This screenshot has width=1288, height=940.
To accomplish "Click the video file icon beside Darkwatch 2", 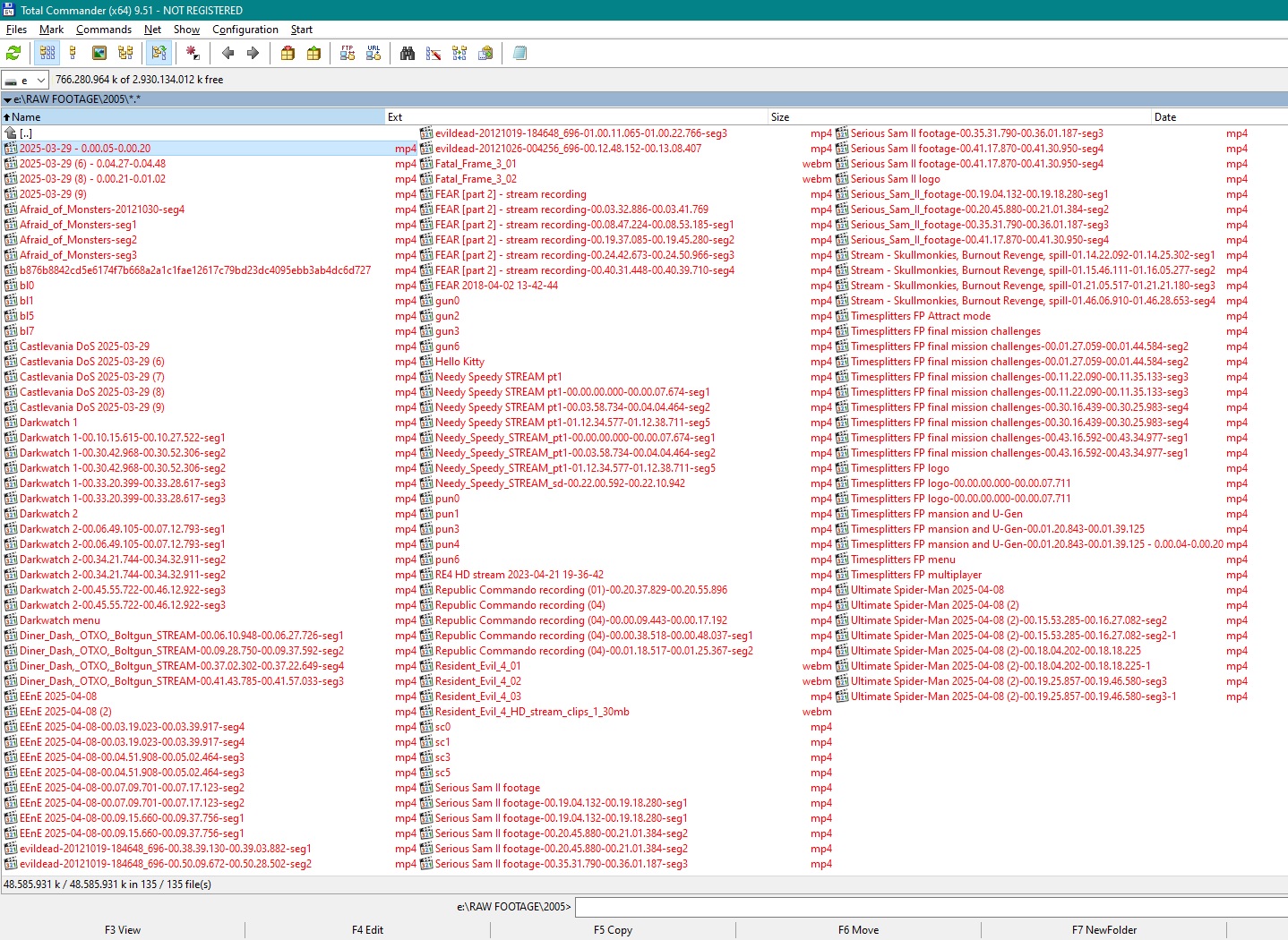I will pos(11,514).
